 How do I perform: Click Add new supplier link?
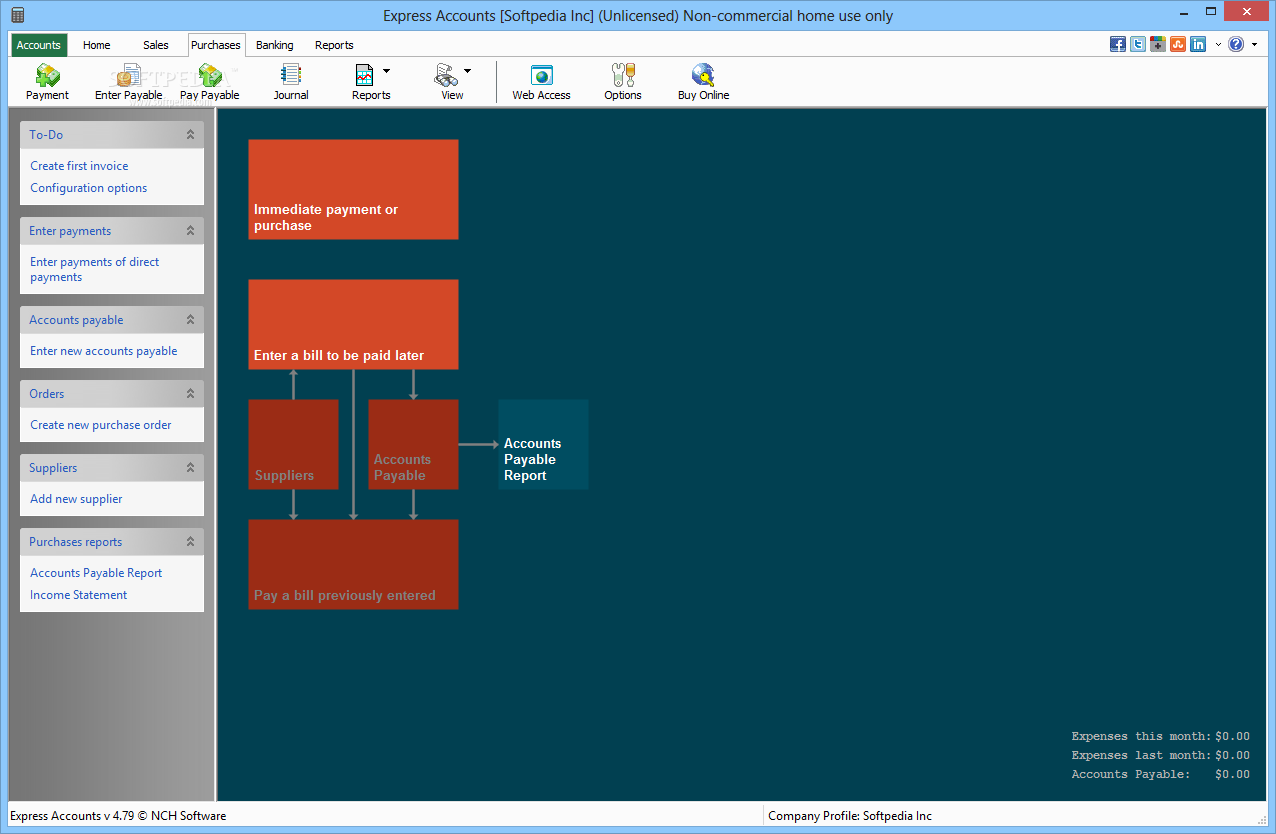coord(76,499)
